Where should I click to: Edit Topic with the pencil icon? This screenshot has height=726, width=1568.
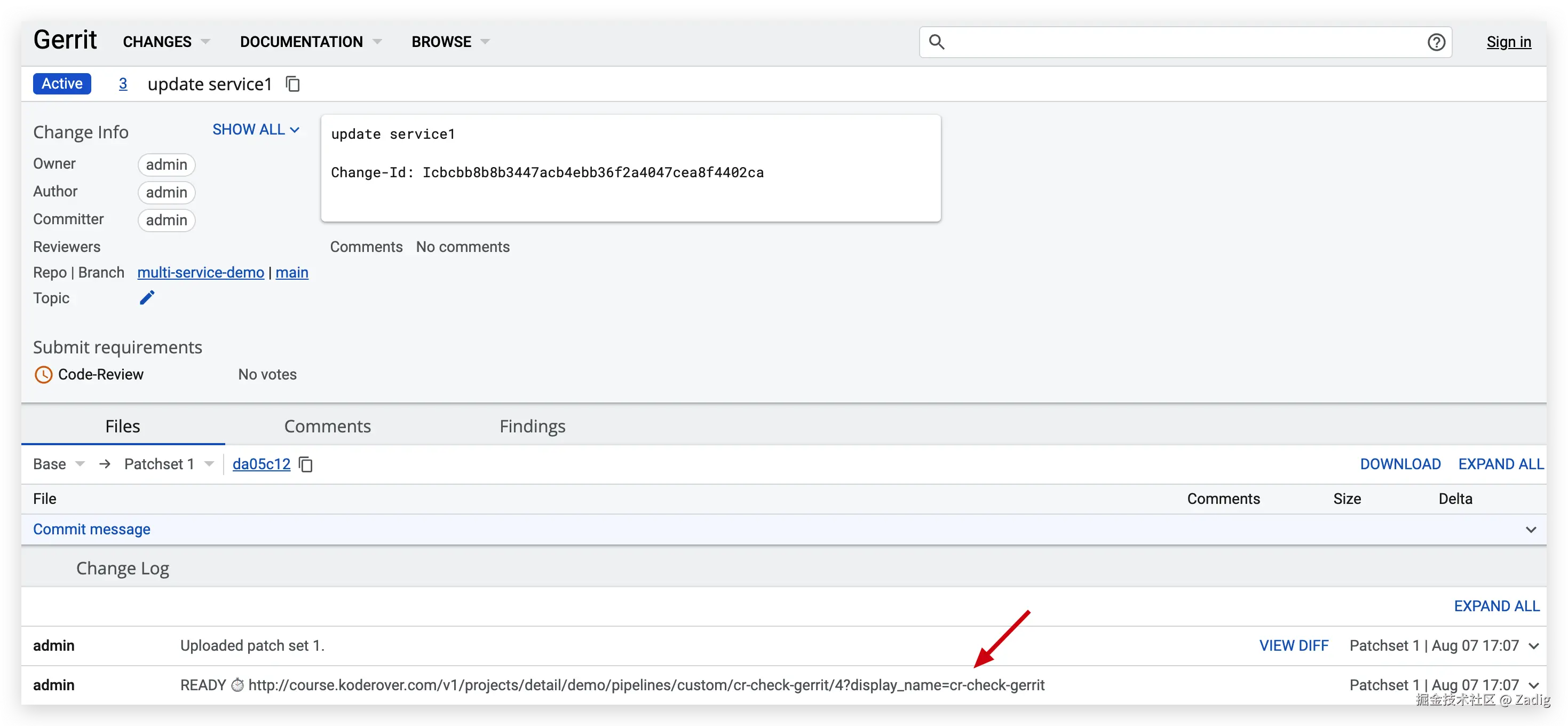(147, 298)
